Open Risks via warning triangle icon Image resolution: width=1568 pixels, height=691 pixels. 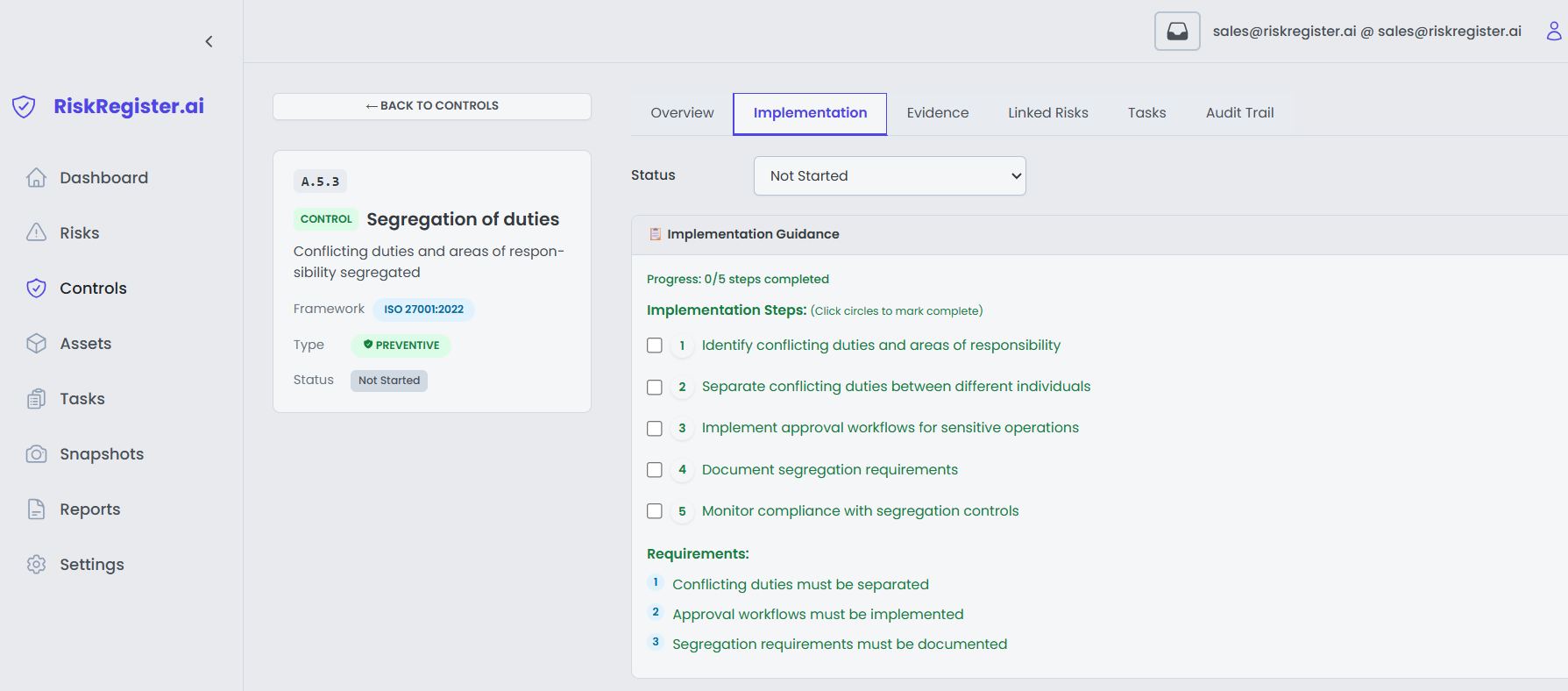tap(36, 233)
